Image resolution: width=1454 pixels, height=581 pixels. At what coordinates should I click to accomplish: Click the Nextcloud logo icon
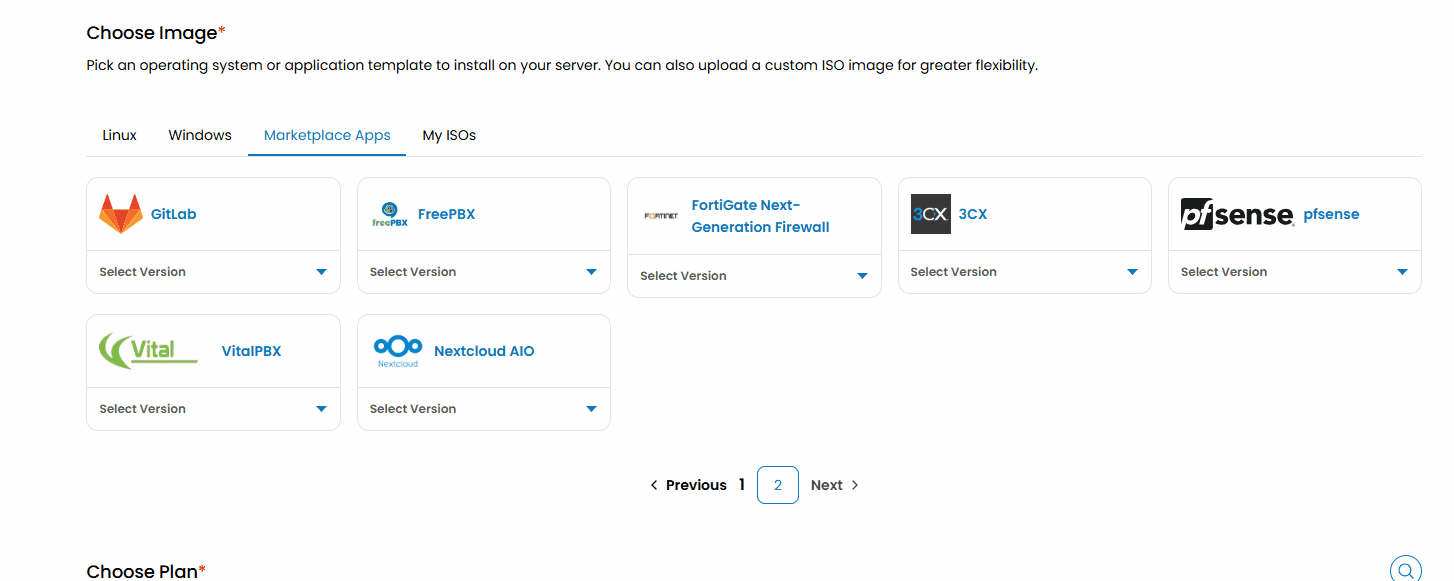coord(397,351)
